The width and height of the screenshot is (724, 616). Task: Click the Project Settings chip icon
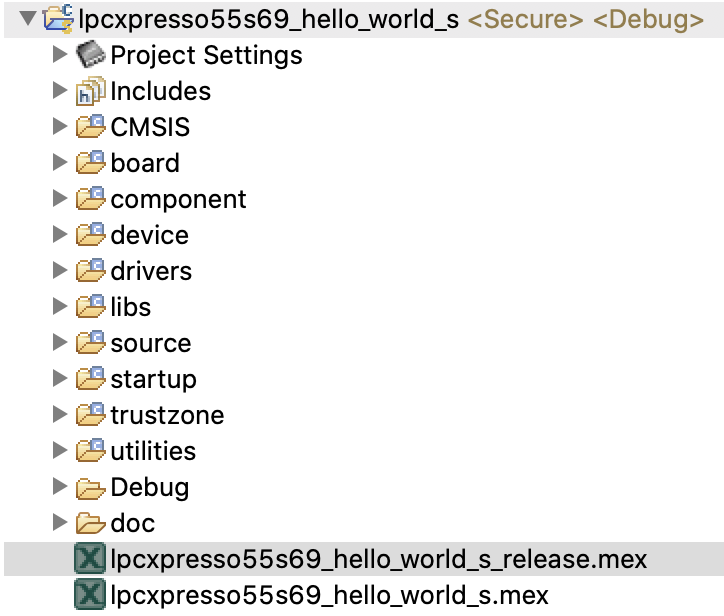[91, 55]
